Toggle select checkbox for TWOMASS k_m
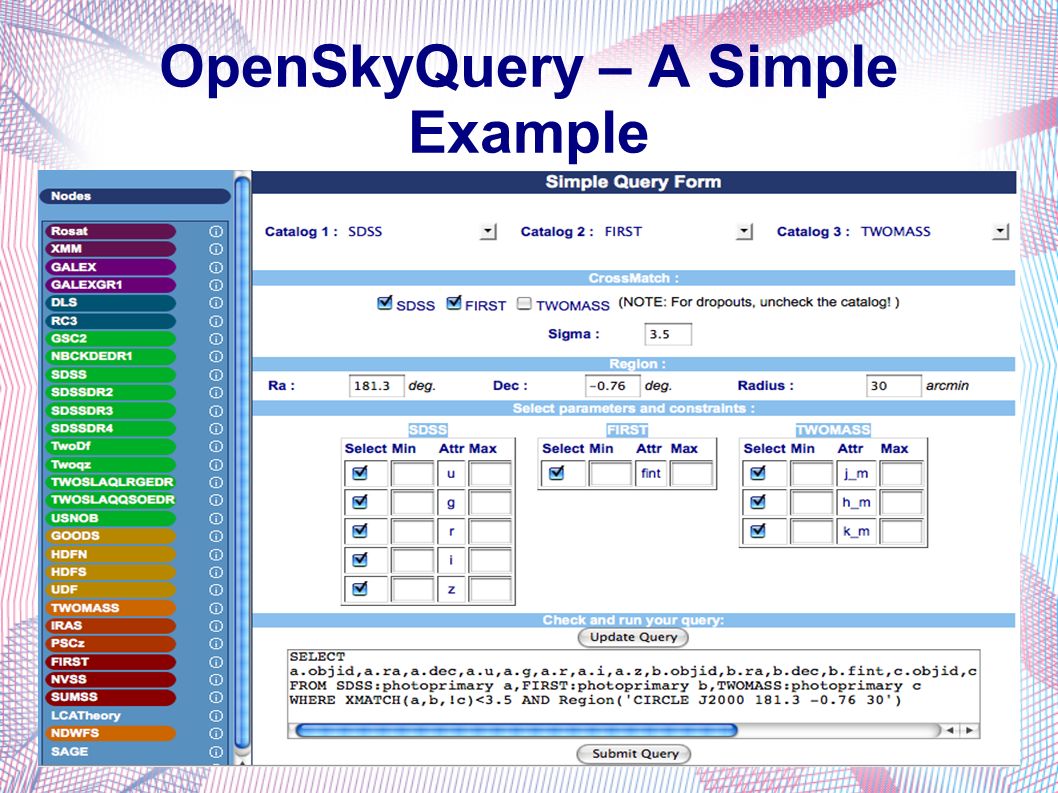This screenshot has height=793, width=1058. (x=758, y=530)
